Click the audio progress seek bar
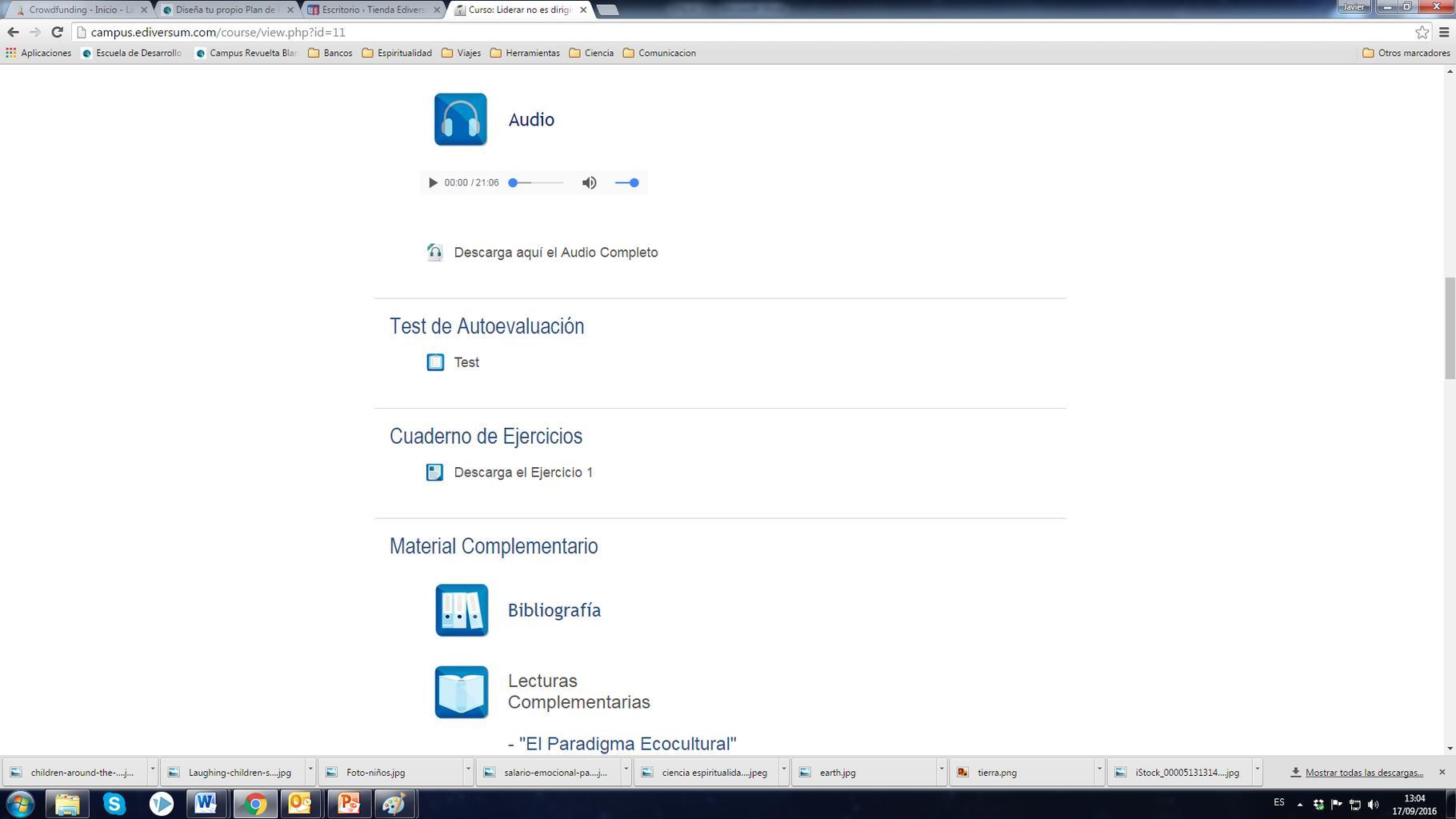Viewport: 1456px width, 819px height. point(537,183)
